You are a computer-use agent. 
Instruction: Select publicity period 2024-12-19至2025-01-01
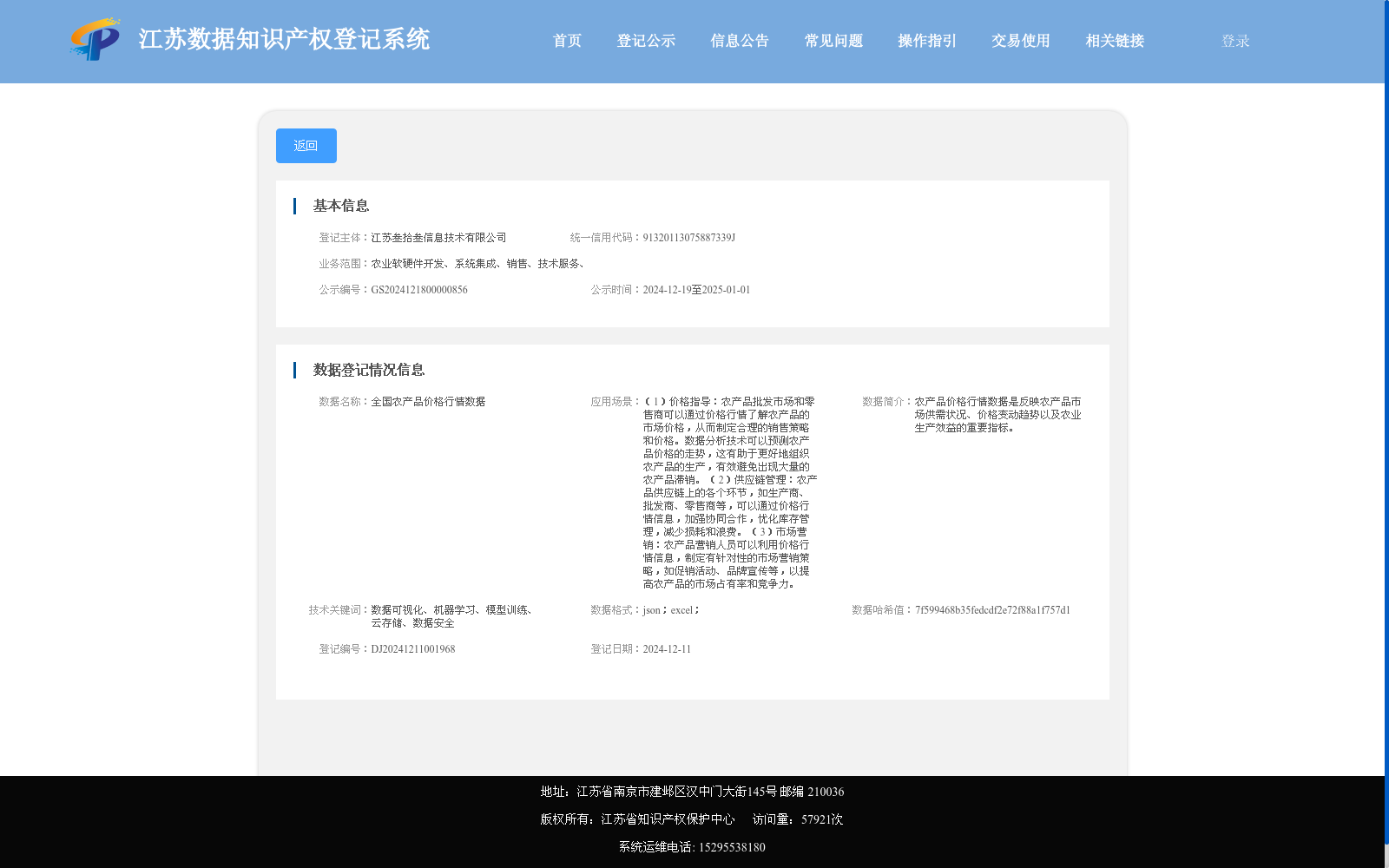click(696, 290)
